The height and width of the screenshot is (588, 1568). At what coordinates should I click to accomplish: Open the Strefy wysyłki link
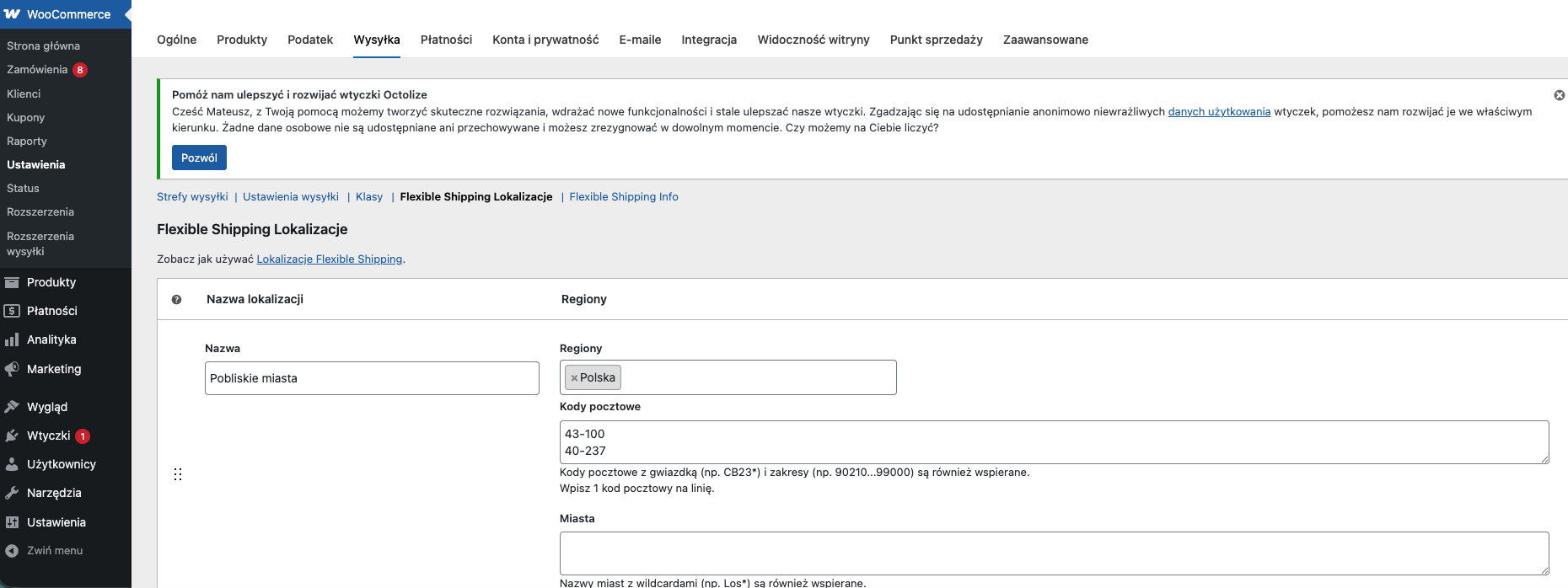(x=192, y=197)
